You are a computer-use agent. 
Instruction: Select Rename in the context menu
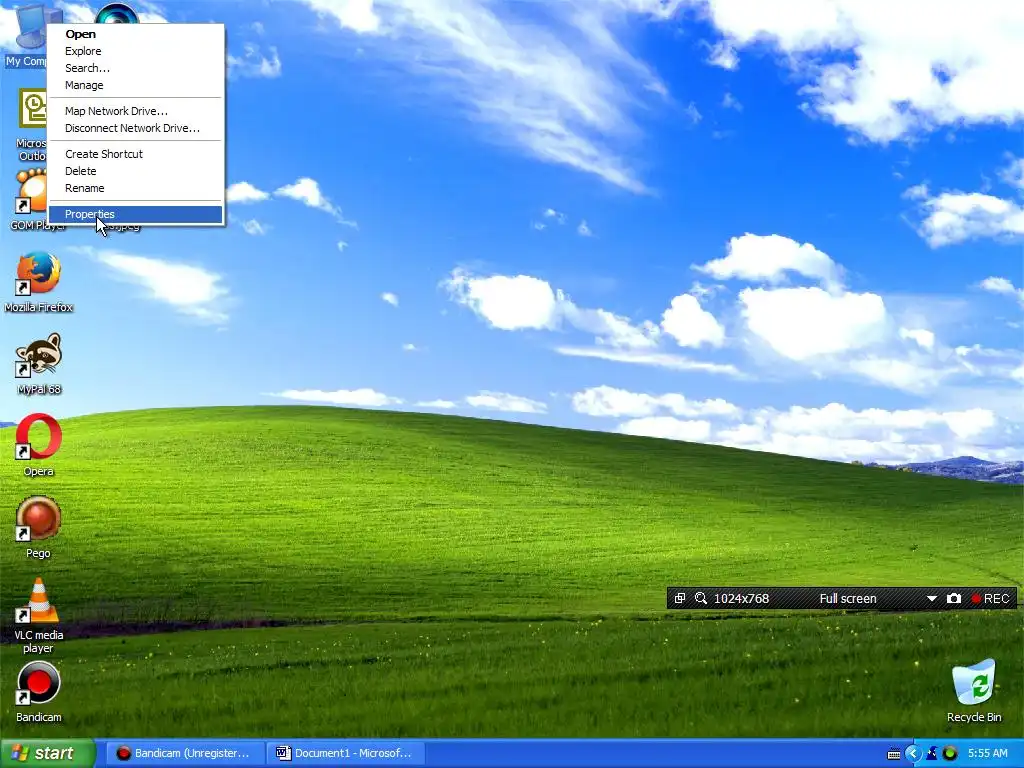pos(136,188)
